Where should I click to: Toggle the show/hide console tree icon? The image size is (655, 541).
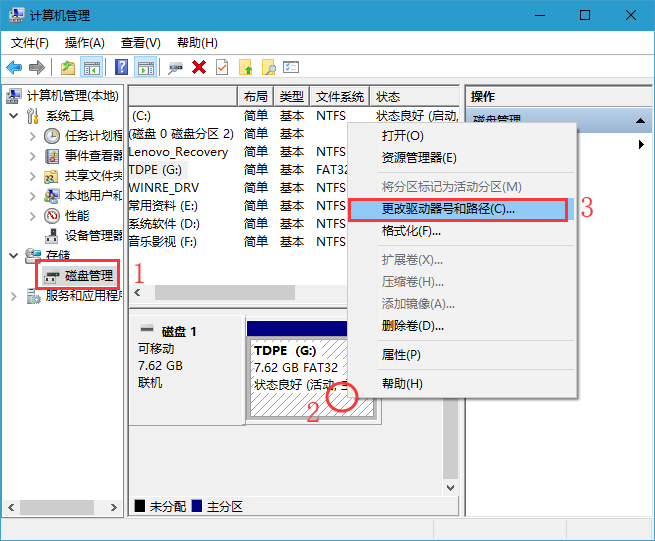coord(92,67)
